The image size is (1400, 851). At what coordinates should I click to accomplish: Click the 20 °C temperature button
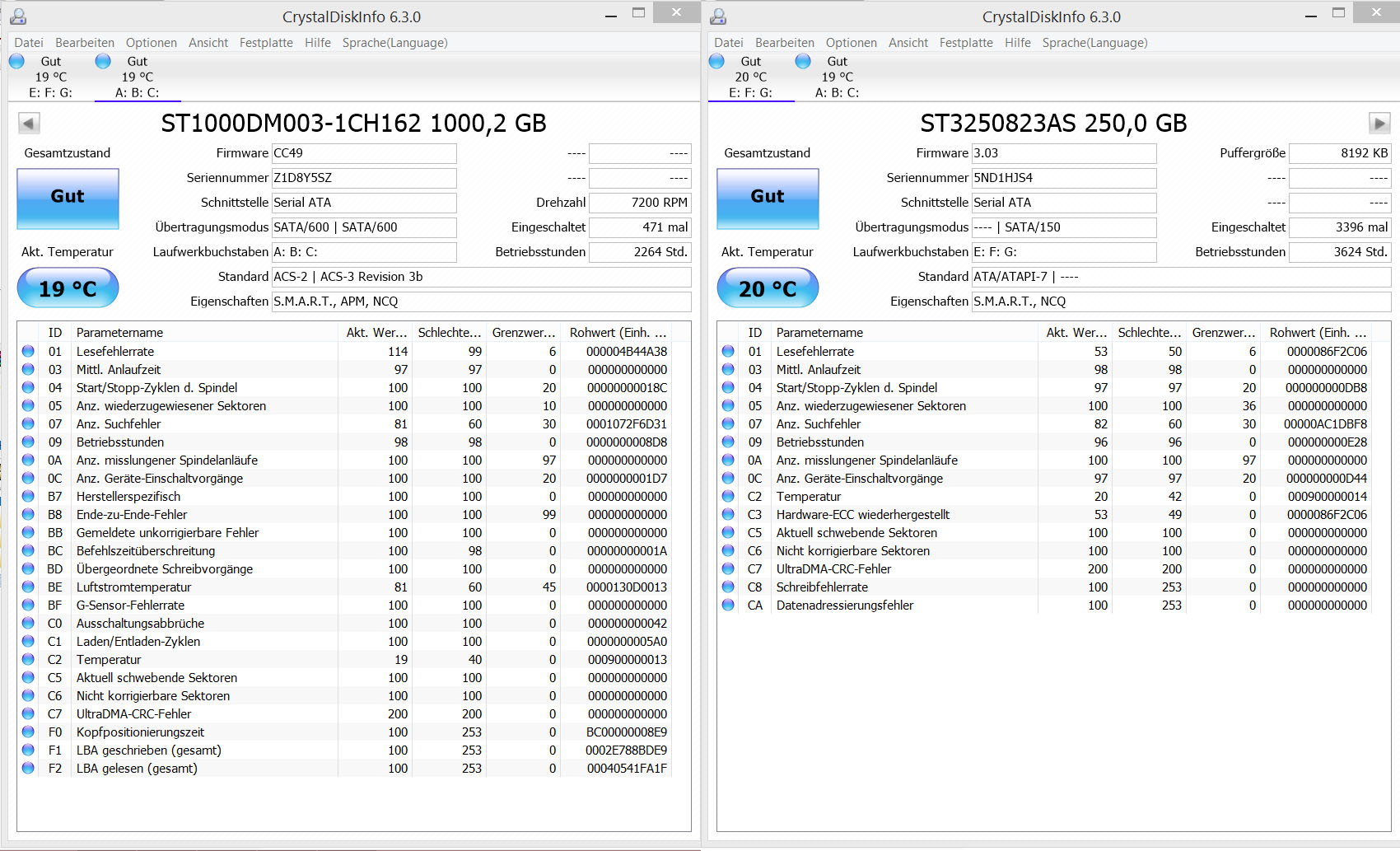[768, 288]
